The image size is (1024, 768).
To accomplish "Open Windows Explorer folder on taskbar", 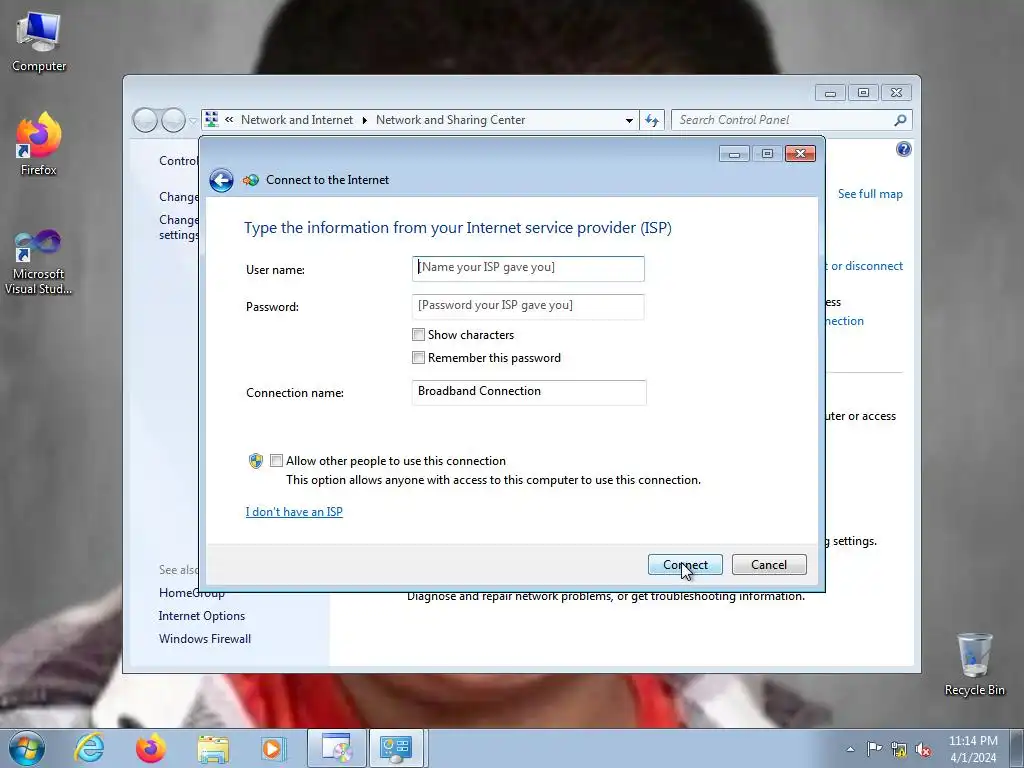I will pos(213,748).
